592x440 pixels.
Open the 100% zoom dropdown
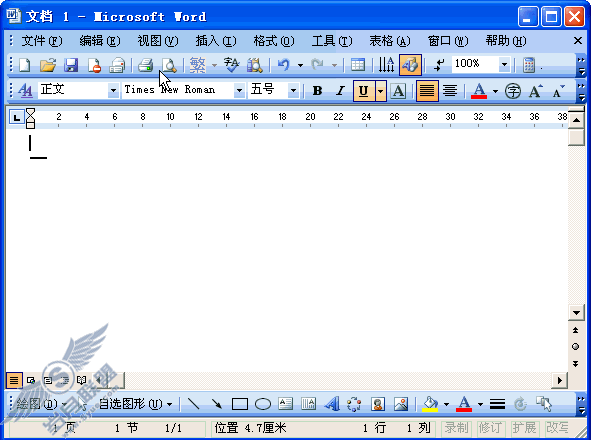[504, 65]
